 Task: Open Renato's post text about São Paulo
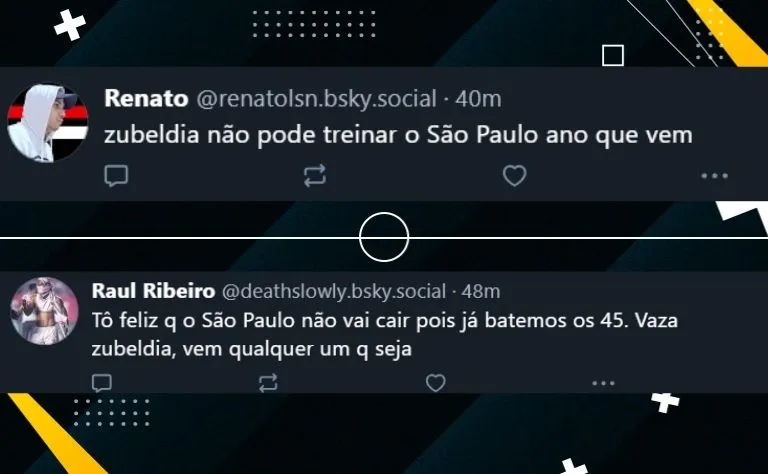[398, 135]
